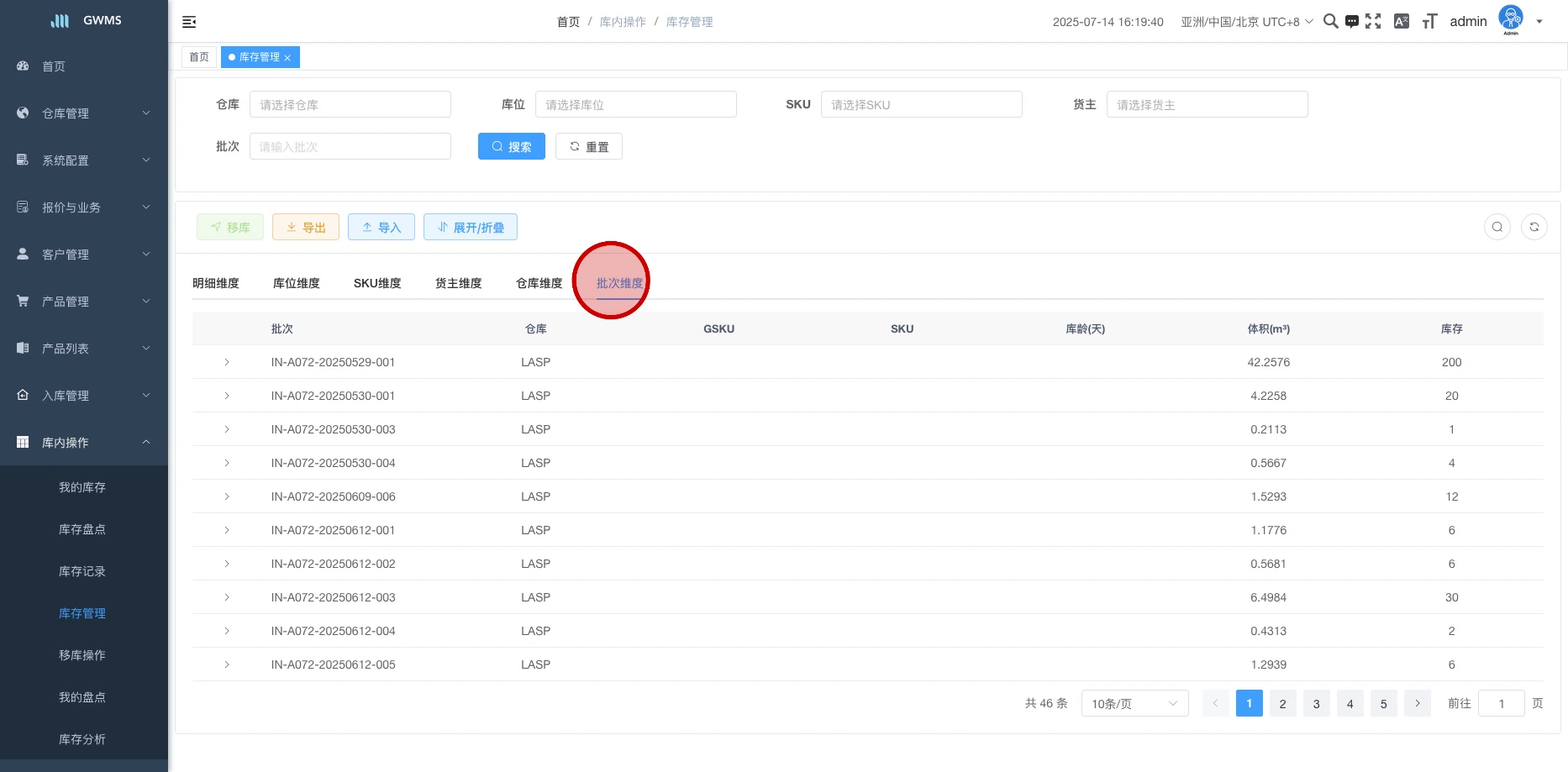
Task: Expand batch row IN-A072-20250529-001
Action: point(227,362)
